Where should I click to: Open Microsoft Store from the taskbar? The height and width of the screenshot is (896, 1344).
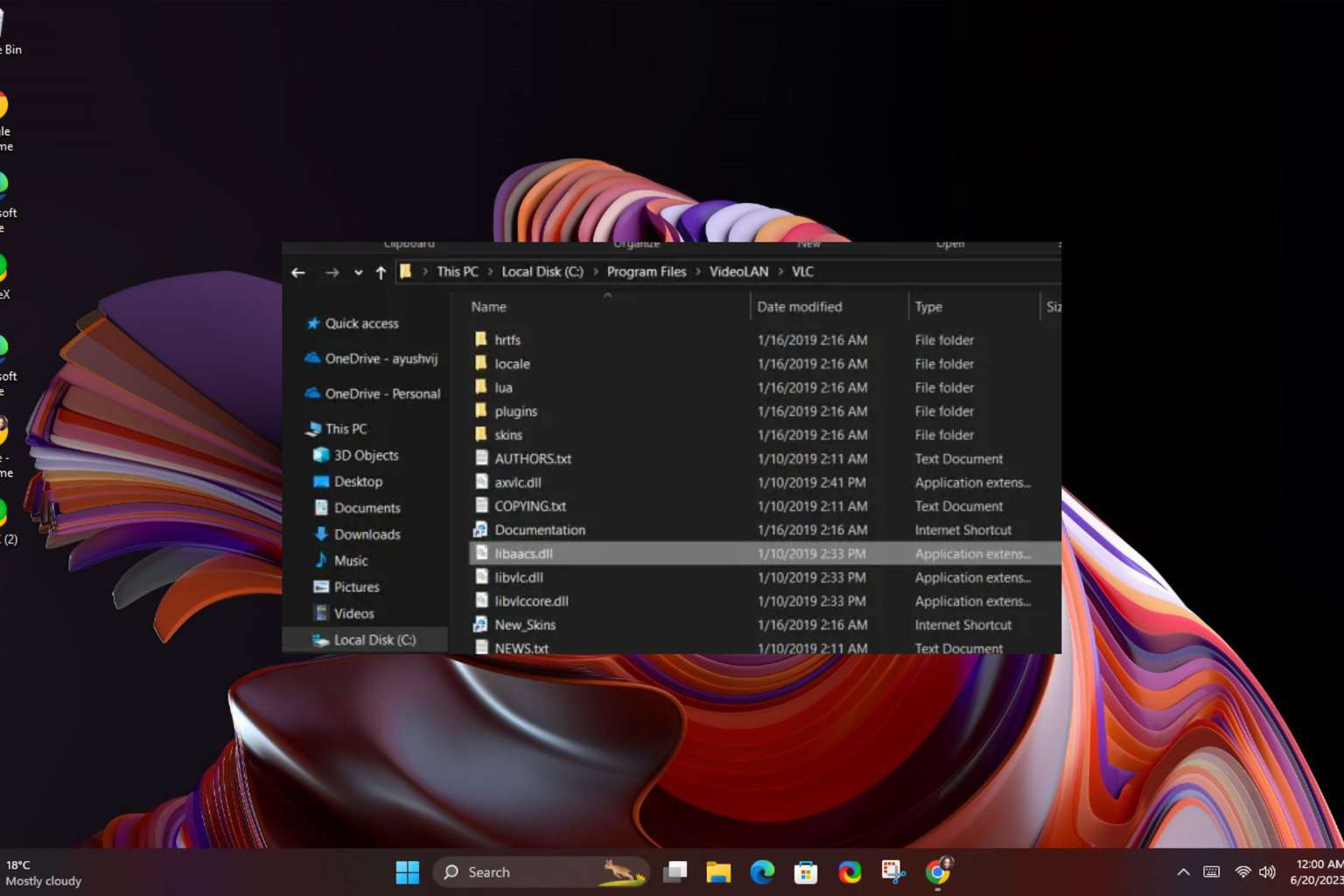pyautogui.click(x=806, y=871)
